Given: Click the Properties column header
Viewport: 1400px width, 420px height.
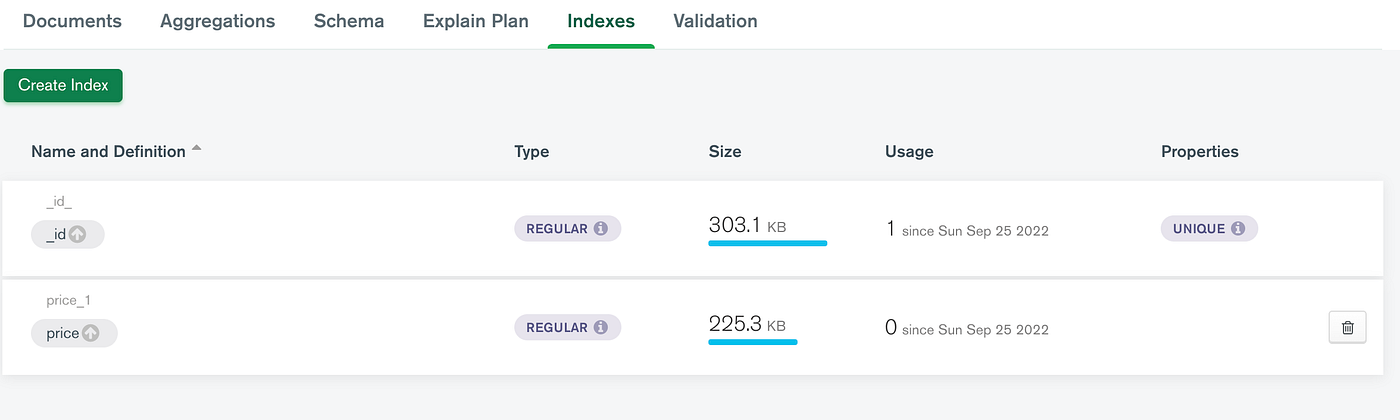Looking at the screenshot, I should coord(1199,152).
